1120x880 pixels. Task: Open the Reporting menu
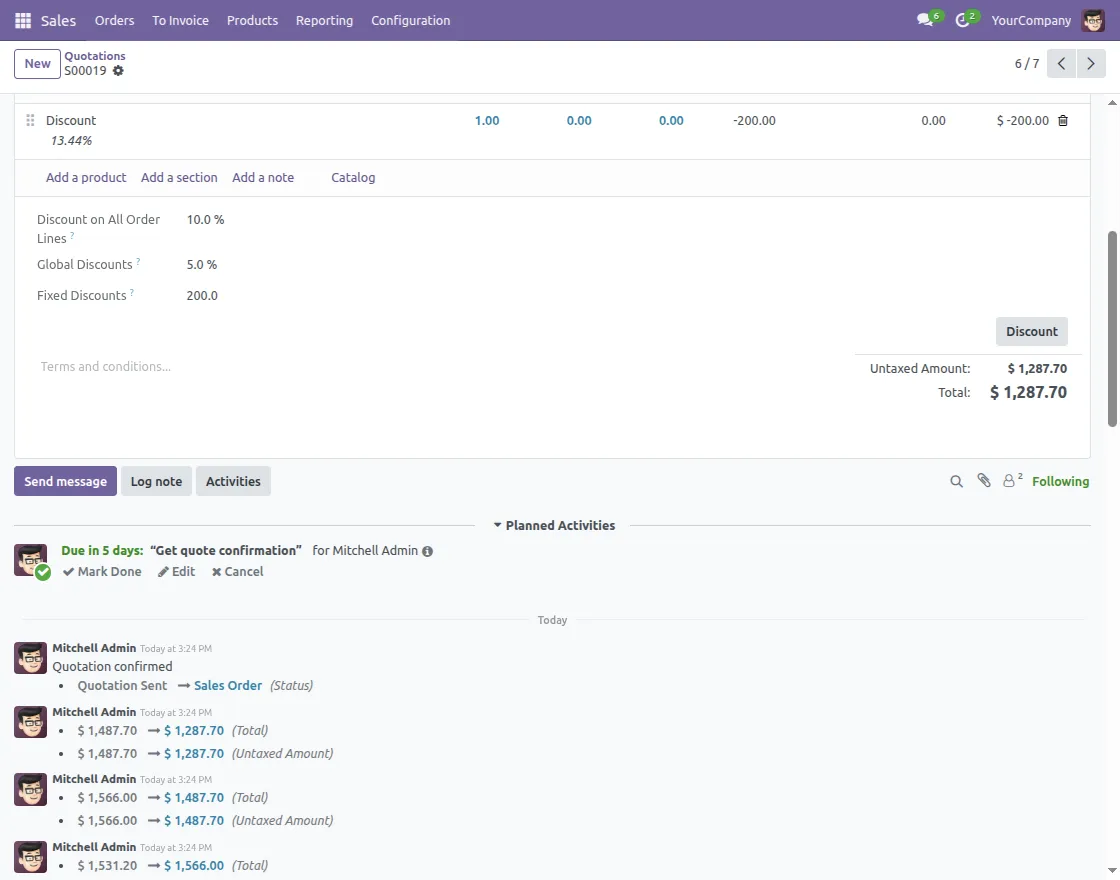tap(324, 20)
